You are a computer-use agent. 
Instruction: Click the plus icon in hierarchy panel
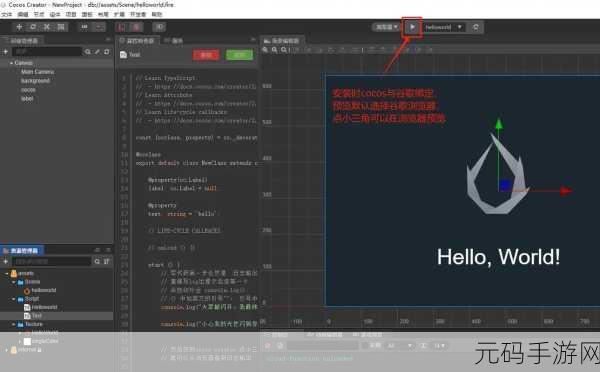tap(5, 51)
